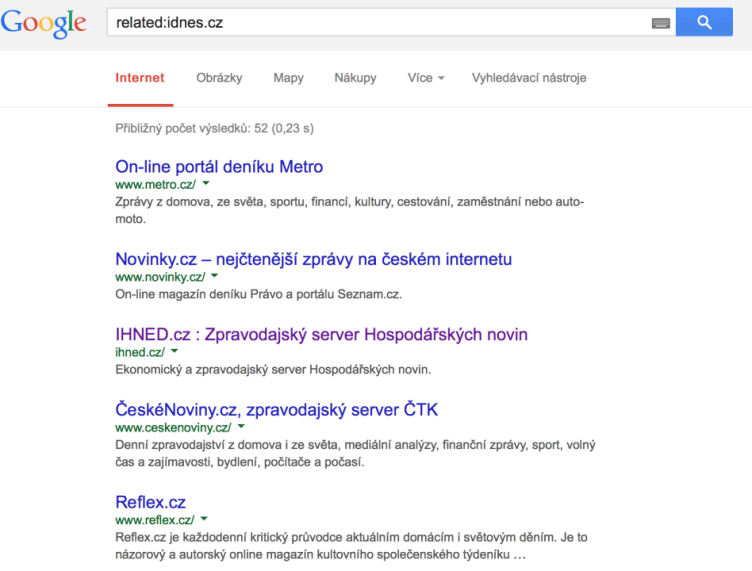The height and width of the screenshot is (571, 752).
Task: Open the Novinky.cz result title
Action: (314, 259)
